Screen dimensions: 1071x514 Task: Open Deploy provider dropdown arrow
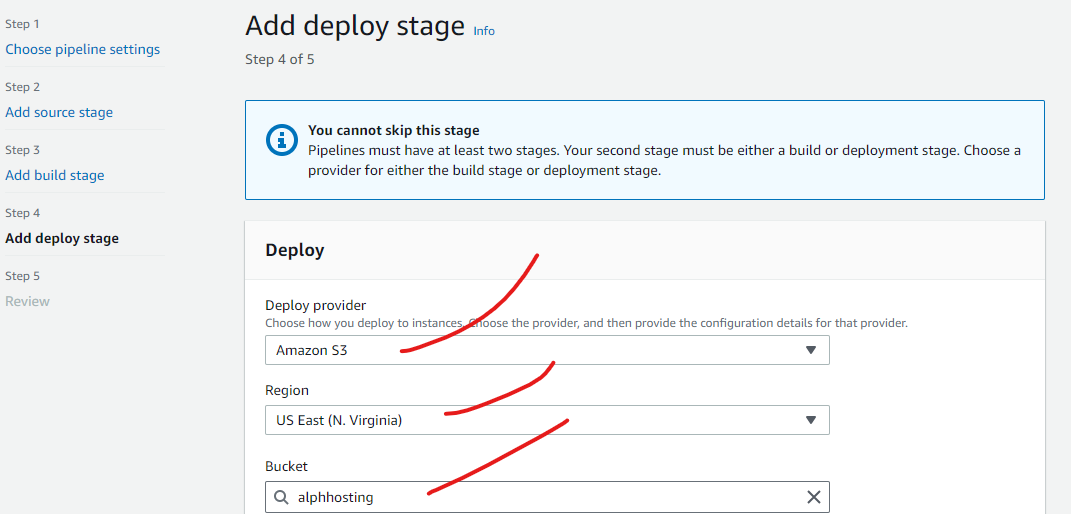coord(811,350)
